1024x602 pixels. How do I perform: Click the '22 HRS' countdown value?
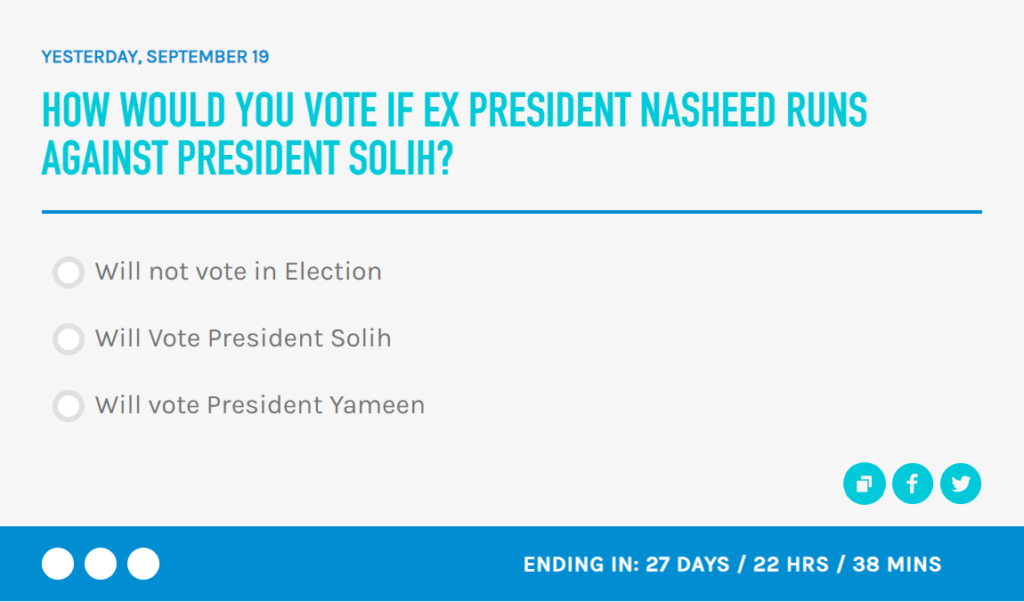pos(790,565)
